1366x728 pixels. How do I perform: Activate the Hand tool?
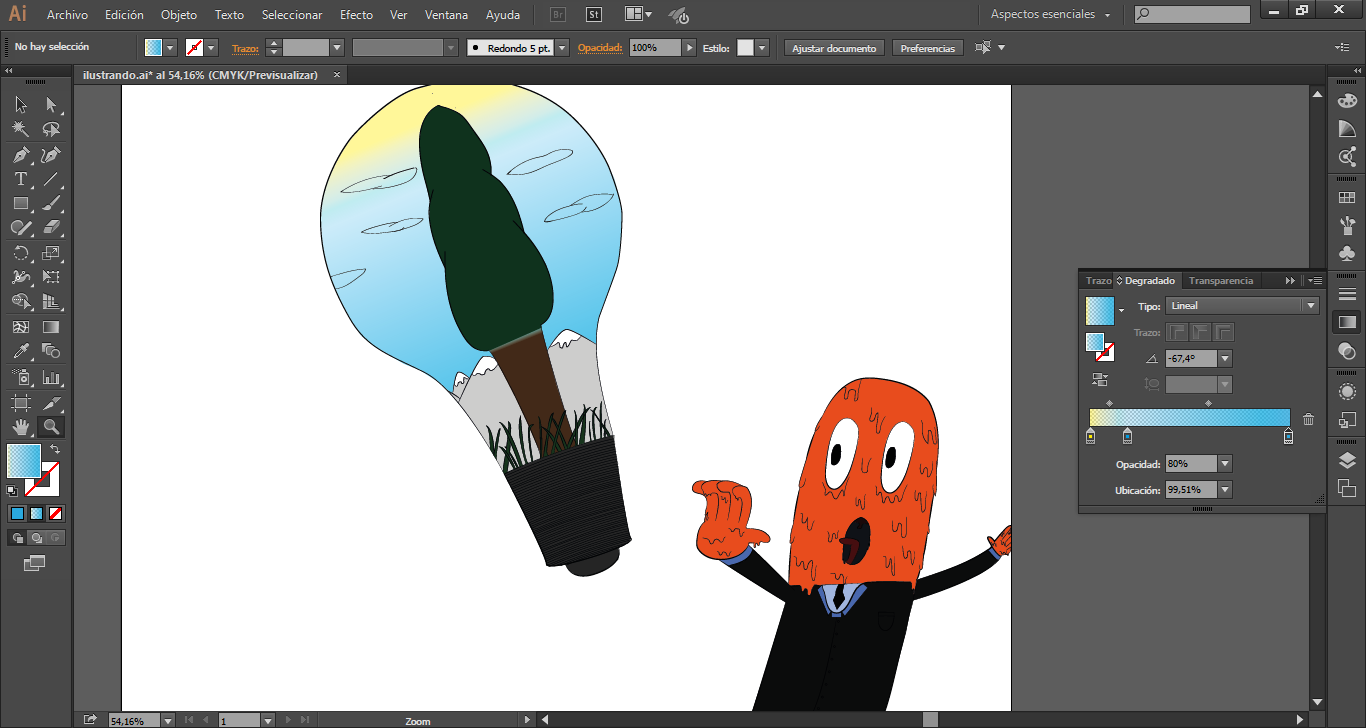tap(21, 428)
